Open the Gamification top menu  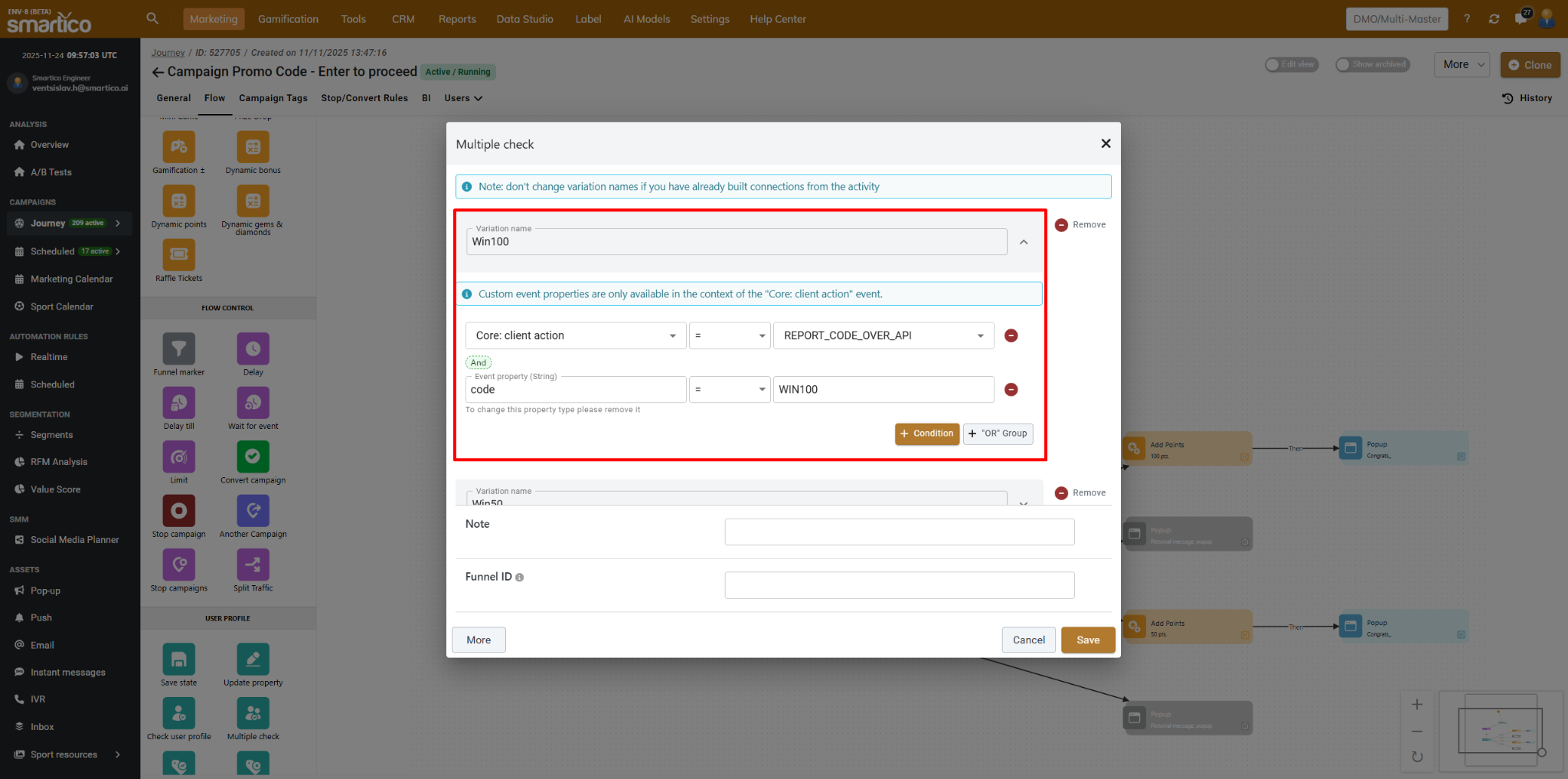288,19
